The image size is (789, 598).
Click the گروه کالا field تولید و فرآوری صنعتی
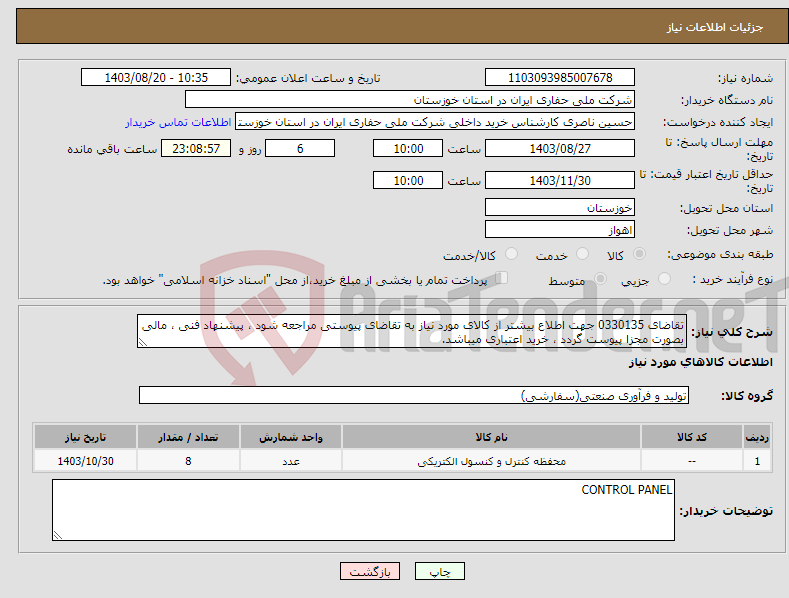tap(414, 395)
